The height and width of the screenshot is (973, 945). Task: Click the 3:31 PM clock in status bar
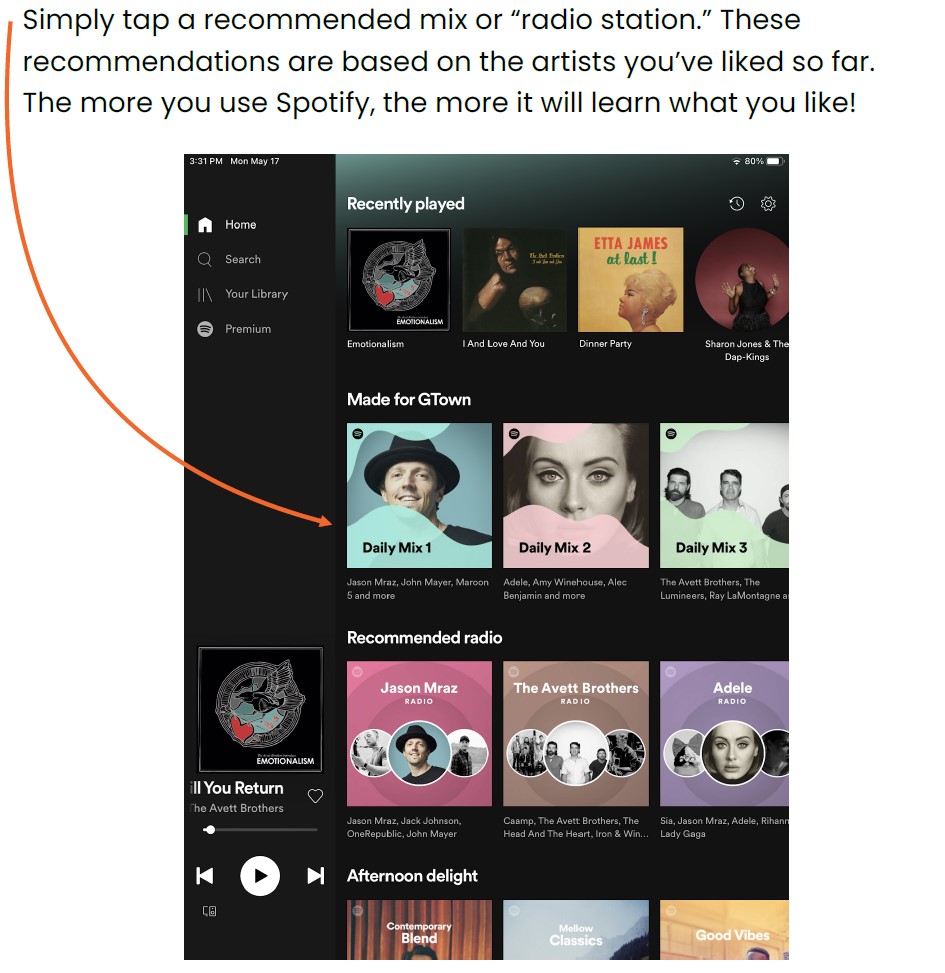coord(206,161)
